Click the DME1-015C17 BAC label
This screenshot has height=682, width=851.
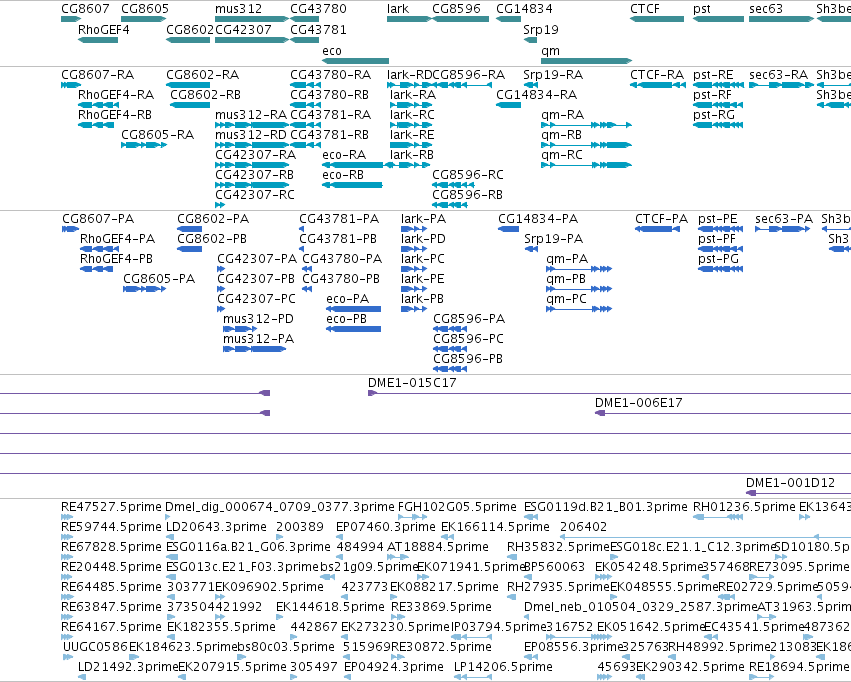pos(412,383)
